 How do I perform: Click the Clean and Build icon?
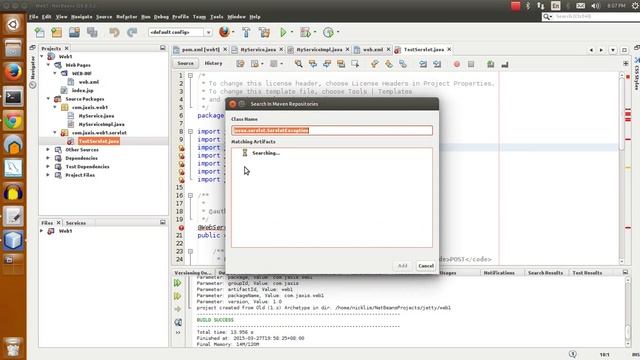tap(264, 32)
